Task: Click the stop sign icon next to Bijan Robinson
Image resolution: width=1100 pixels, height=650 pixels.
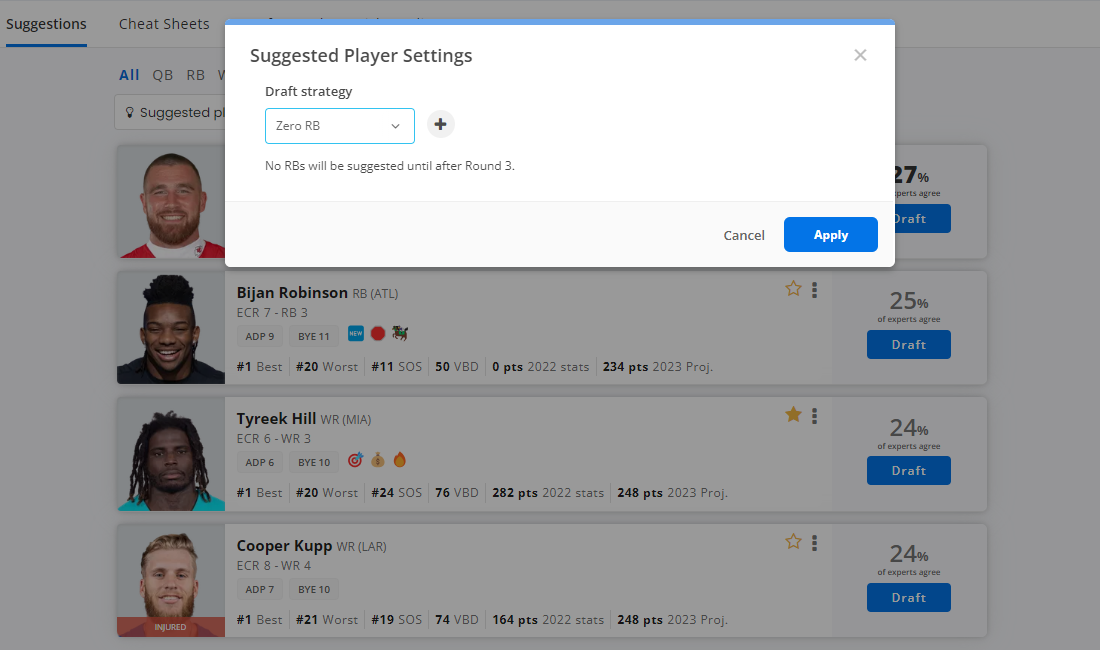Action: click(377, 332)
